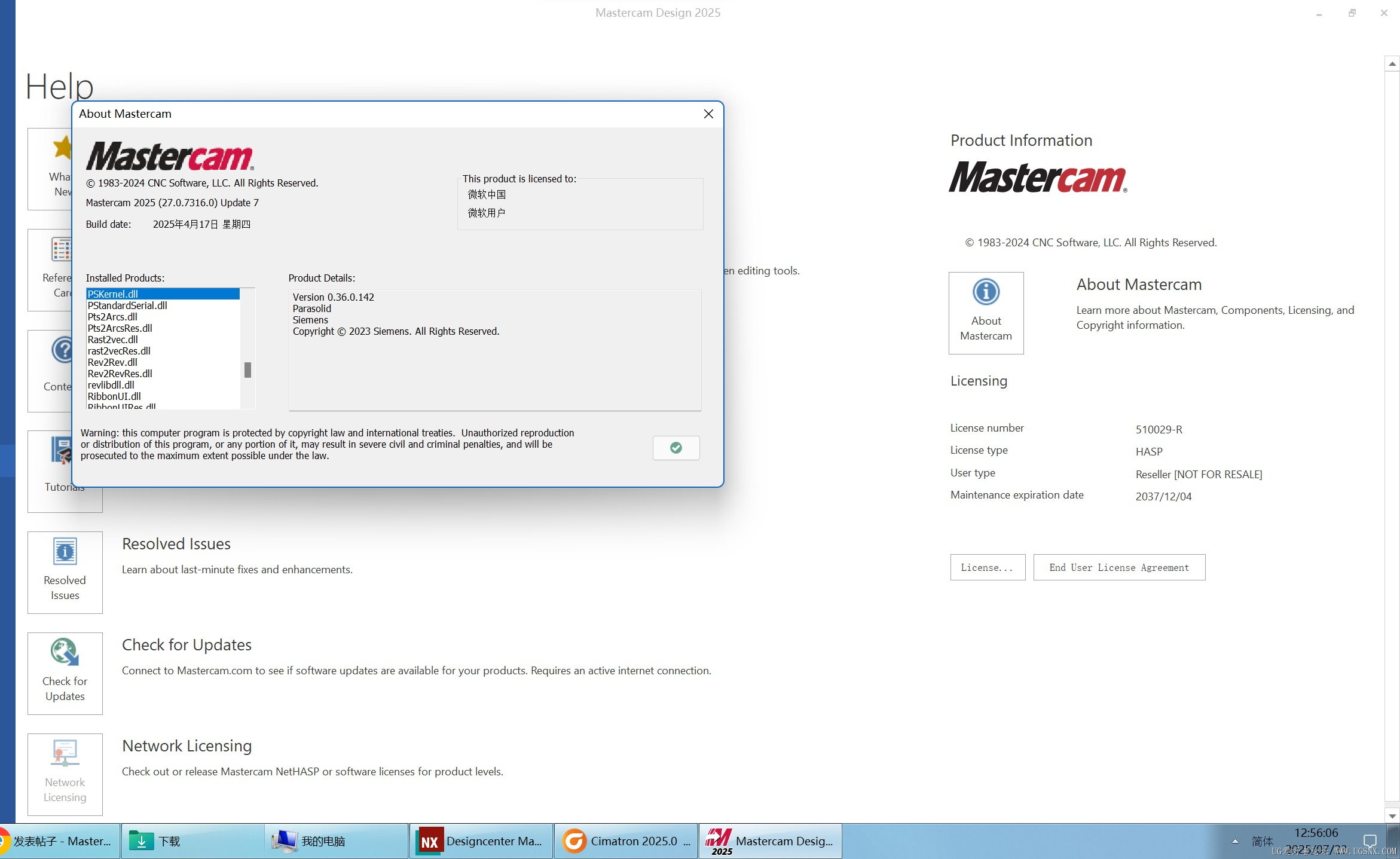Click the License... button
The width and height of the screenshot is (1400, 859).
tap(988, 567)
